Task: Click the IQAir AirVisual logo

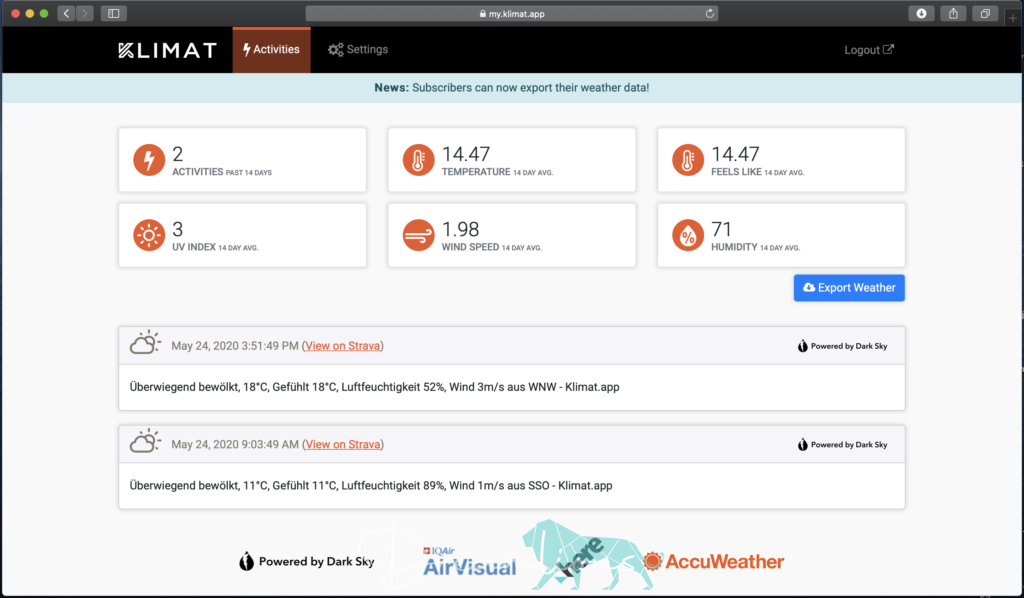Action: pos(470,564)
